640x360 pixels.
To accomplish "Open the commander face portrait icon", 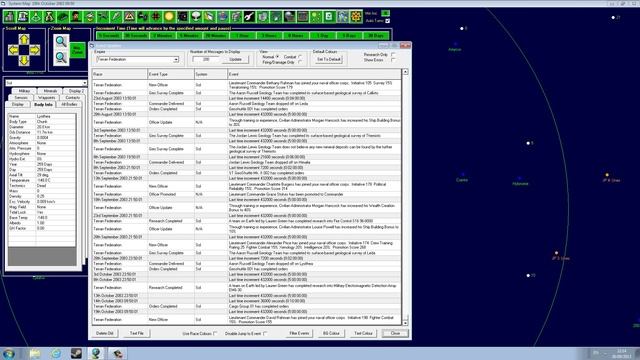I will click(76, 17).
